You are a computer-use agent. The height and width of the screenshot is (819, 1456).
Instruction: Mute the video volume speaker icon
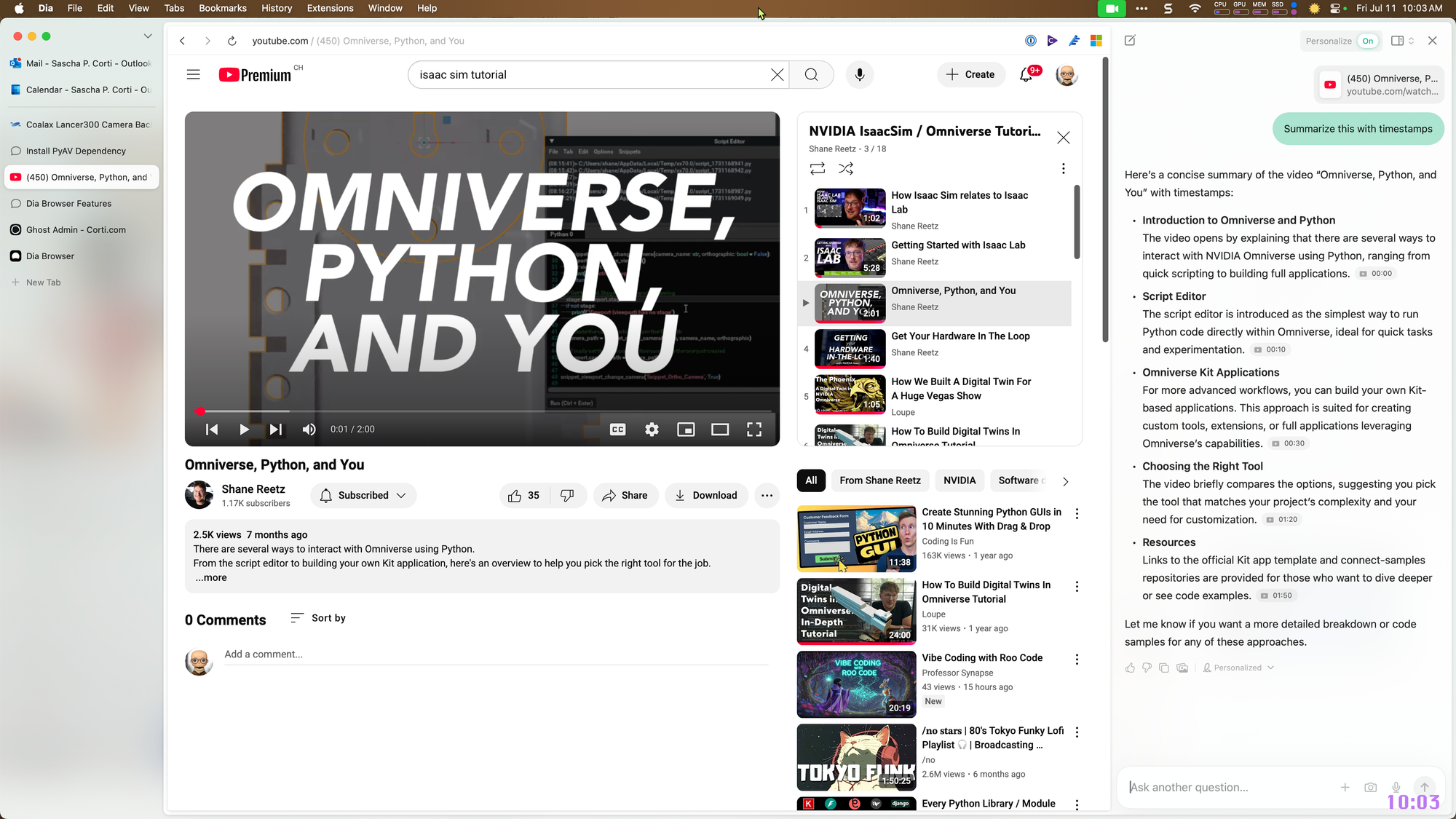pyautogui.click(x=309, y=430)
